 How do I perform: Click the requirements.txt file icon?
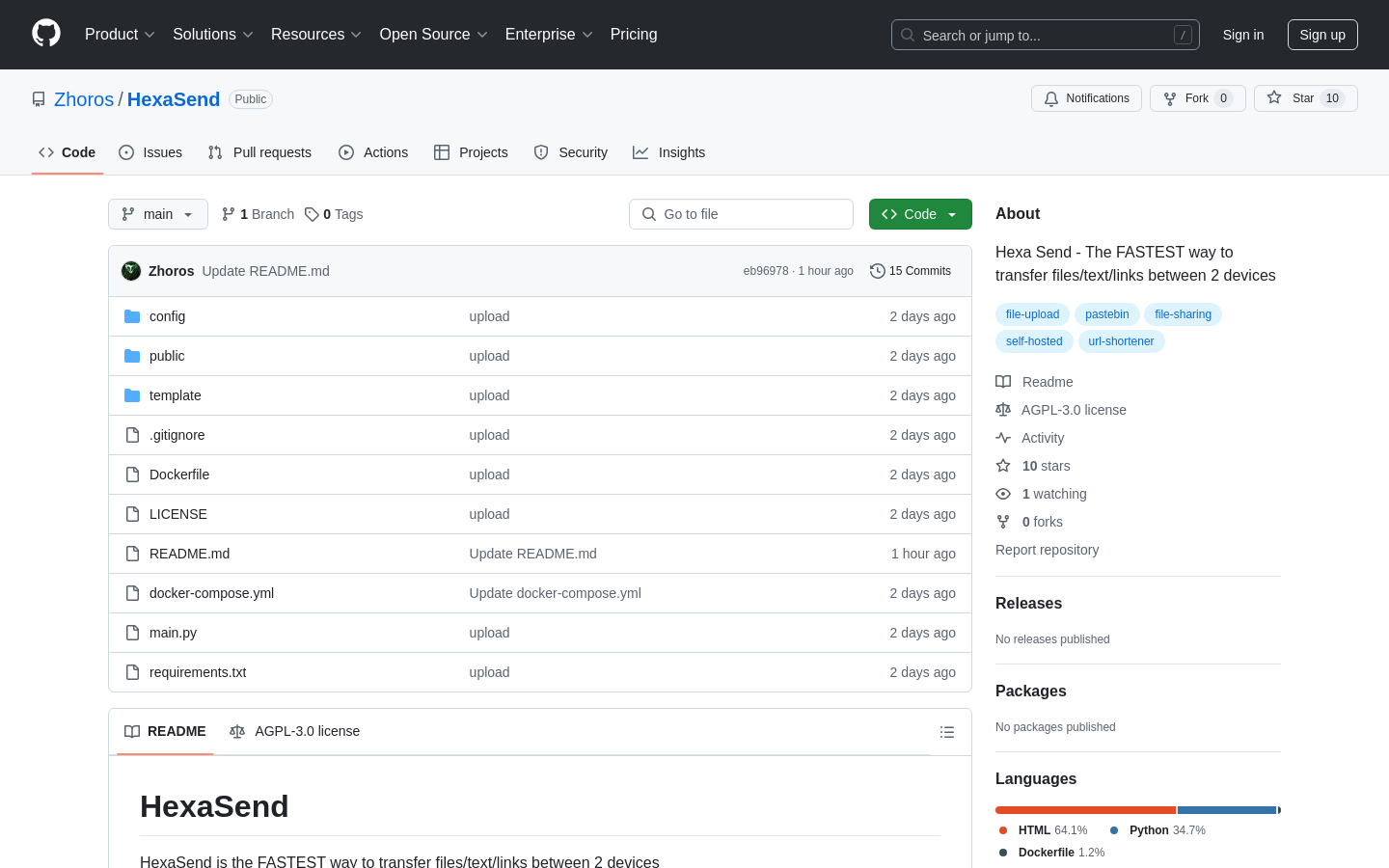coord(132,672)
